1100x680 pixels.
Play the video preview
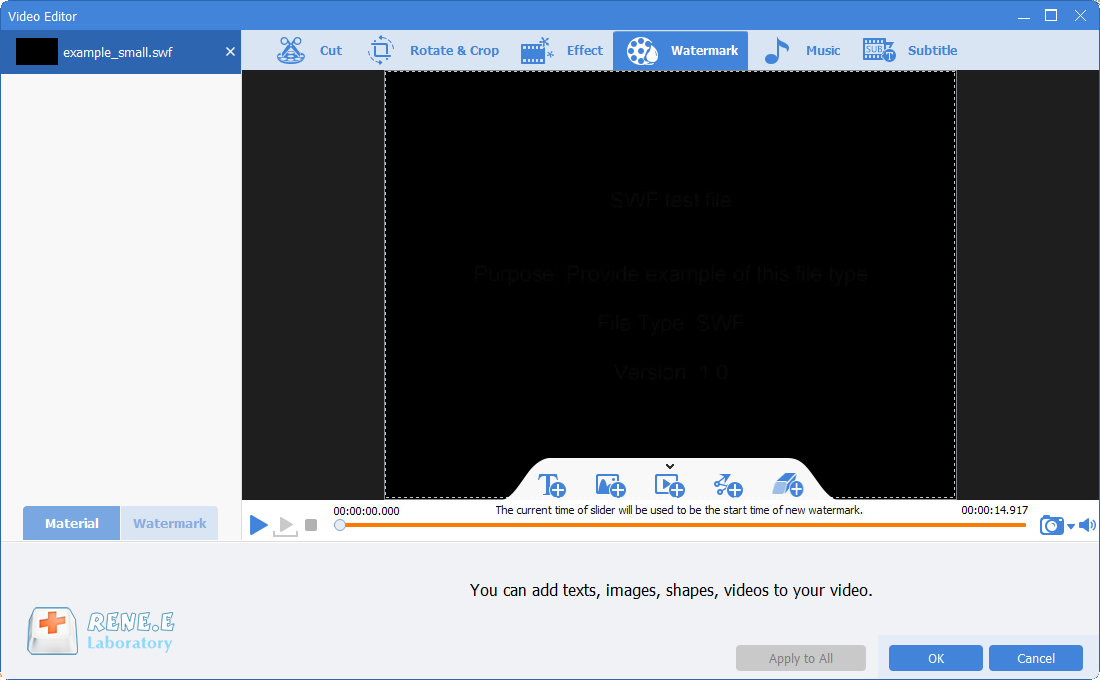[258, 525]
